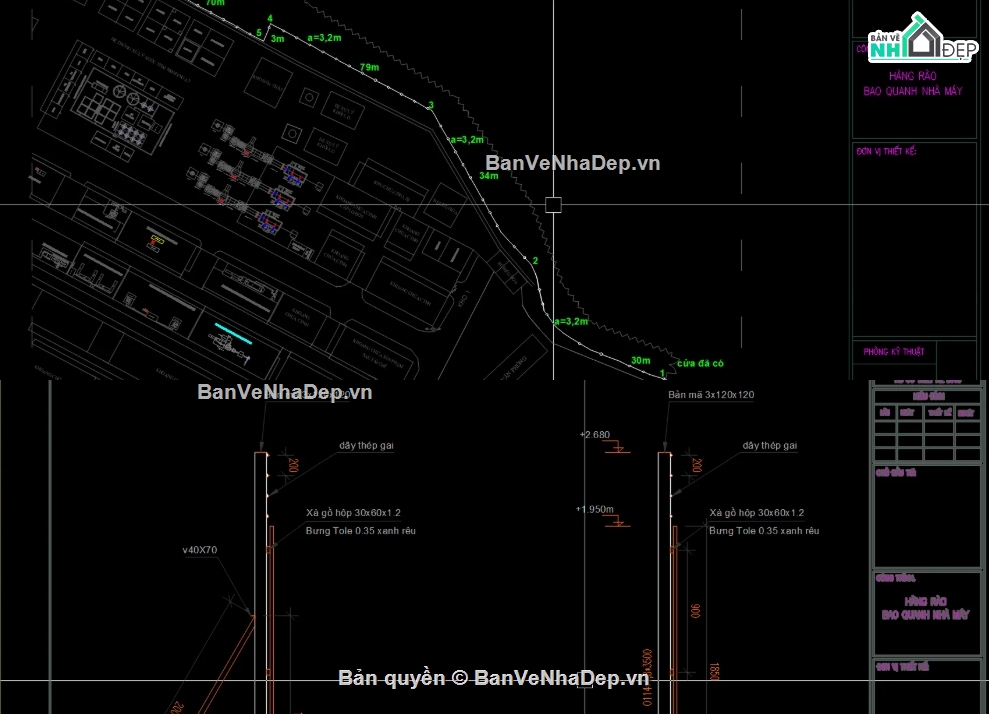Click the +1.950m elevation marker symbol

[618, 522]
